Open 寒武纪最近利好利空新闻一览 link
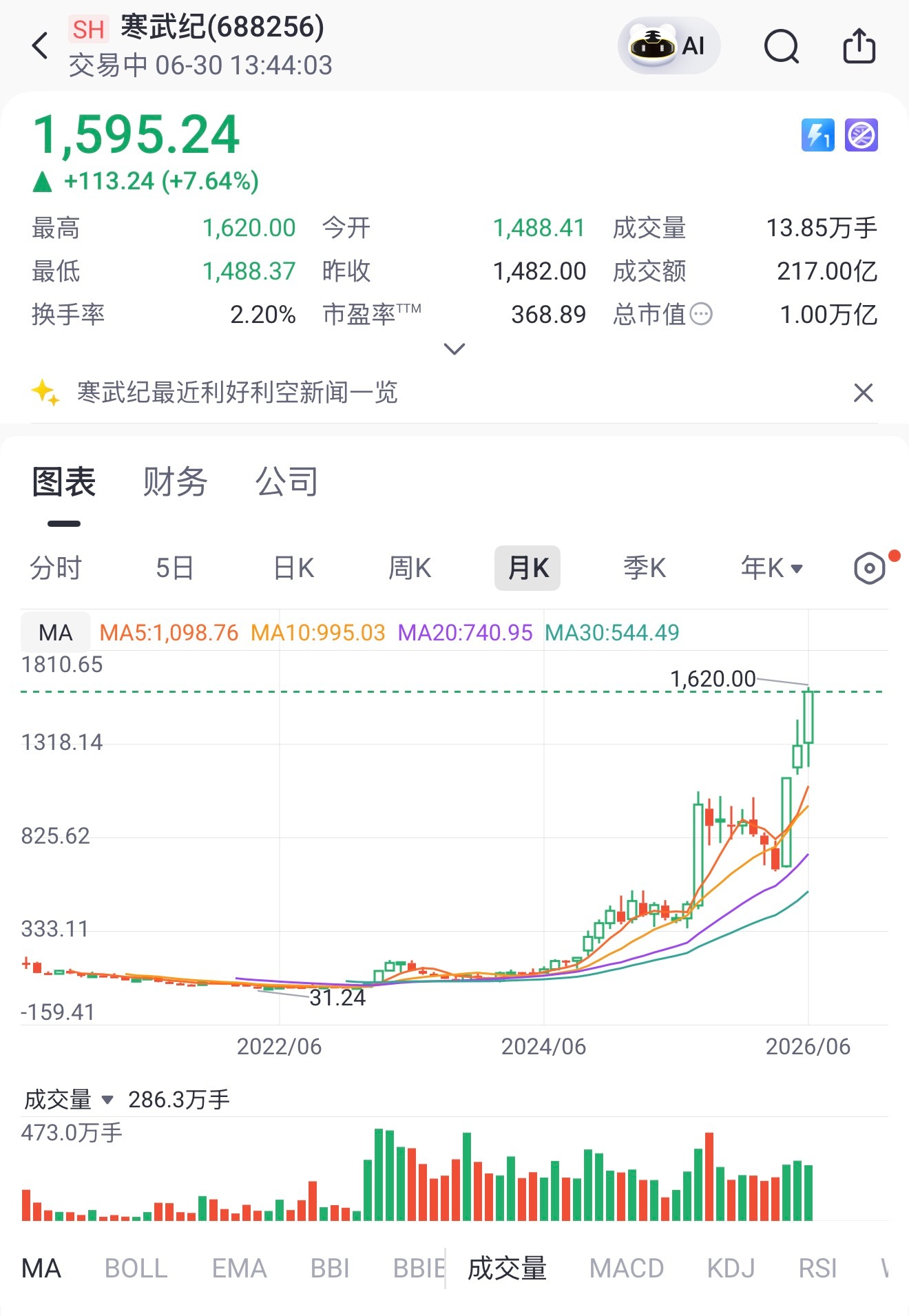The image size is (909, 1316). coord(237,393)
